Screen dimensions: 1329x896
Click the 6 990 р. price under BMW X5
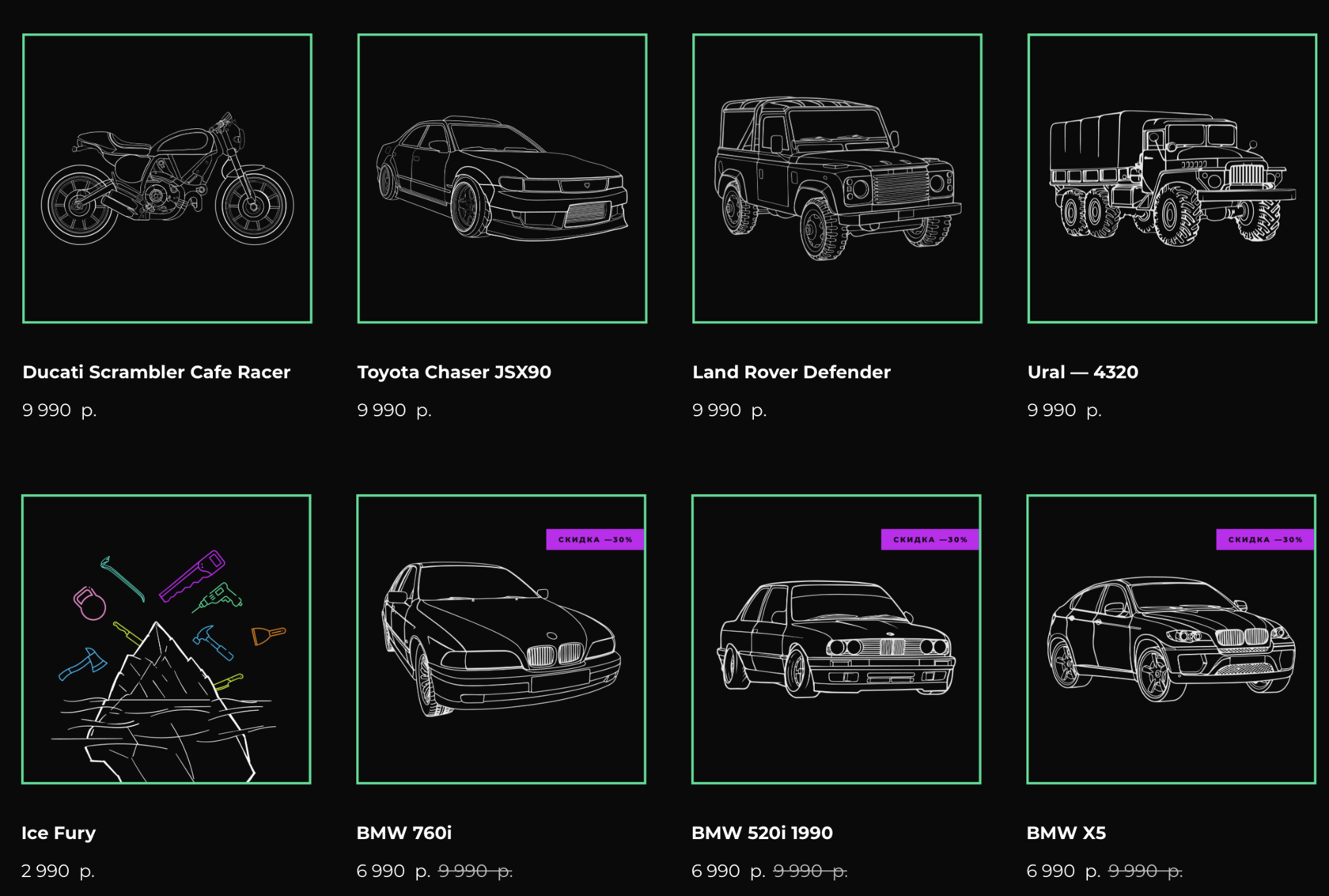click(x=1063, y=871)
